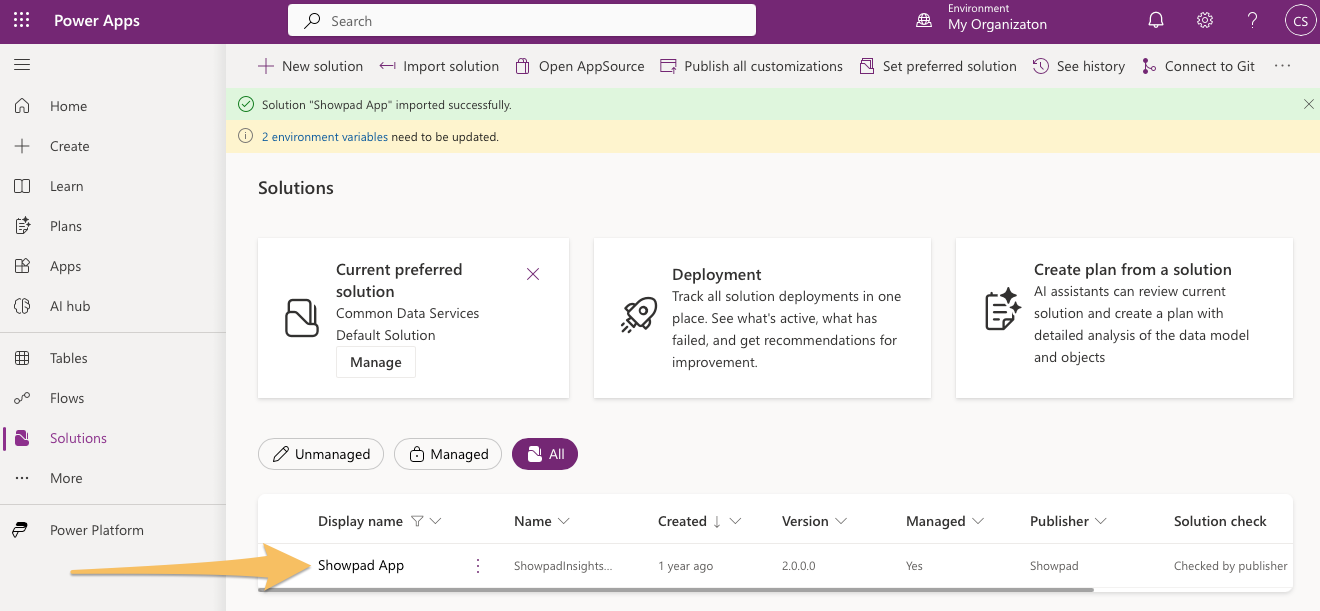Dismiss the Current preferred solution card
This screenshot has height=611, width=1320.
(533, 274)
